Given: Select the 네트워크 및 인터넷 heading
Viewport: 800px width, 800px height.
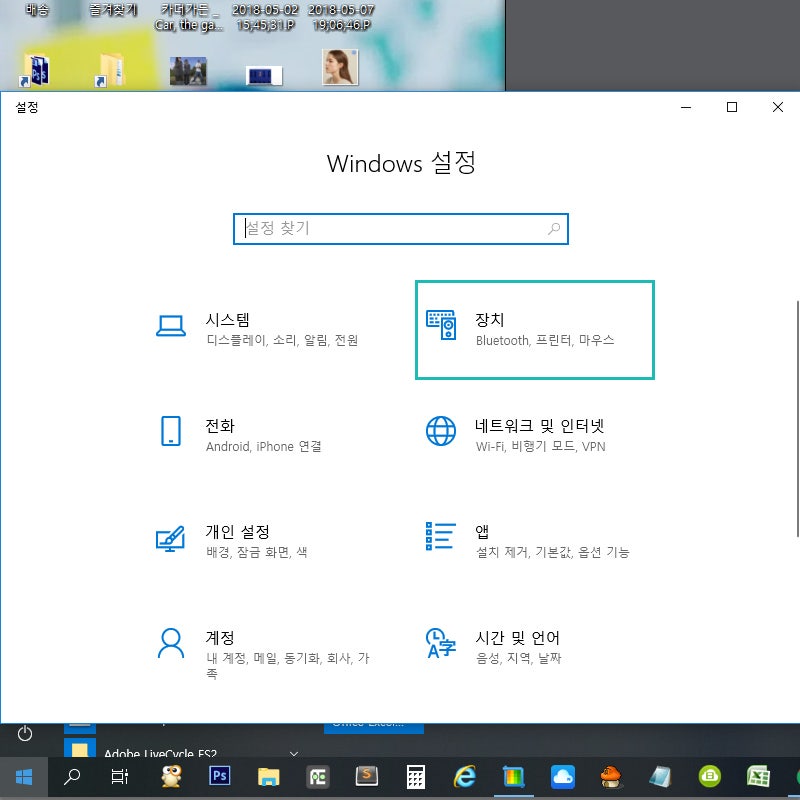Looking at the screenshot, I should pyautogui.click(x=540, y=426).
